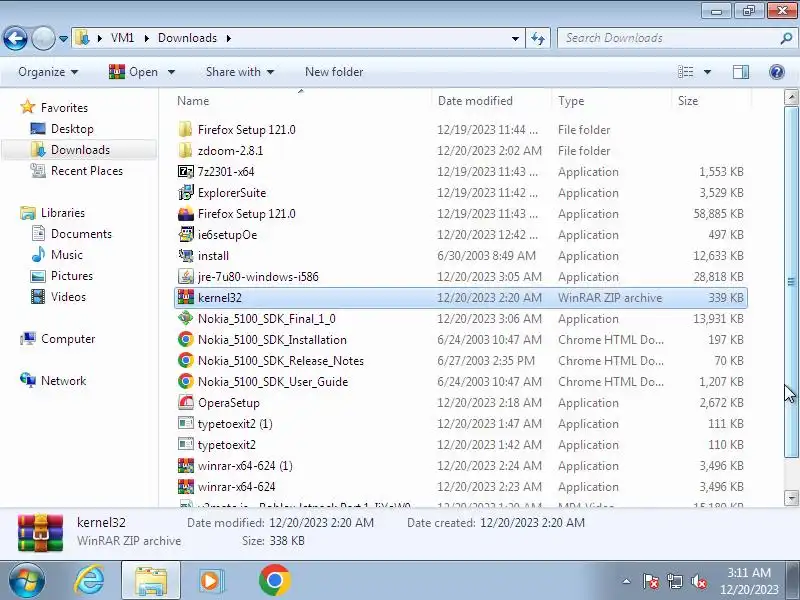The height and width of the screenshot is (600, 800).
Task: Open Videos library
Action: [68, 296]
